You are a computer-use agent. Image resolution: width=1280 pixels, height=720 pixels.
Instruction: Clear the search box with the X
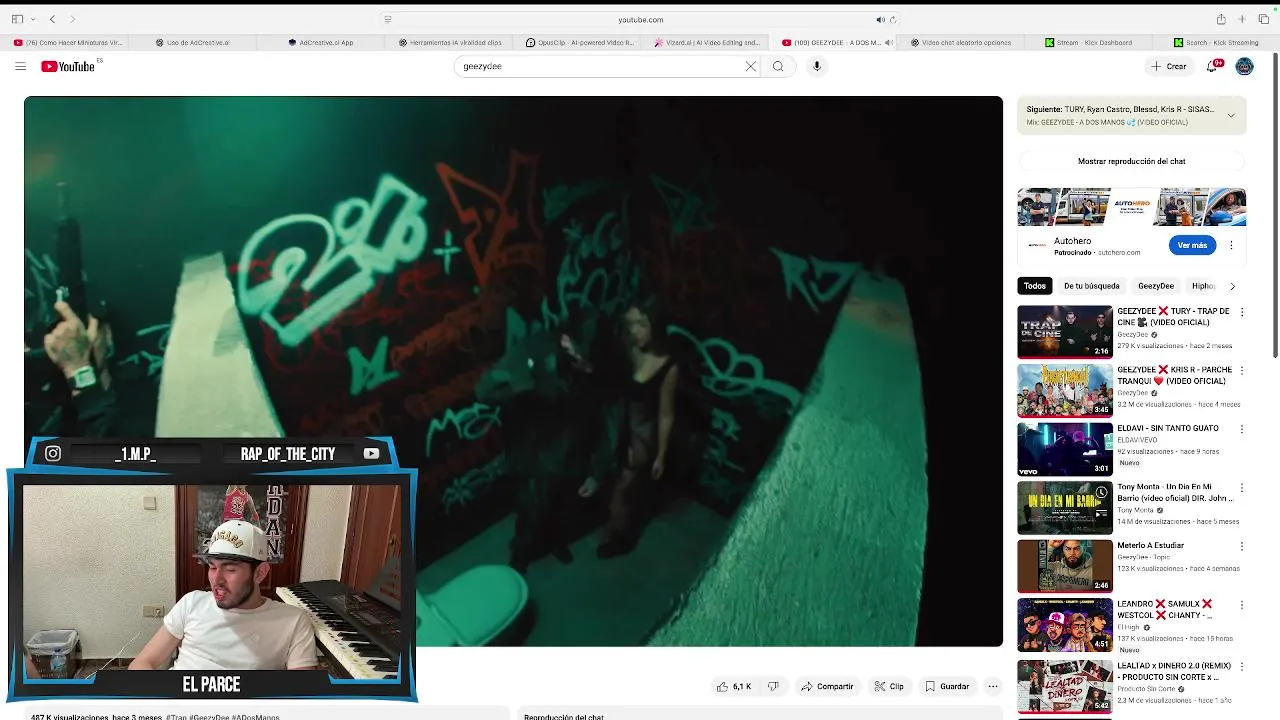[x=751, y=66]
